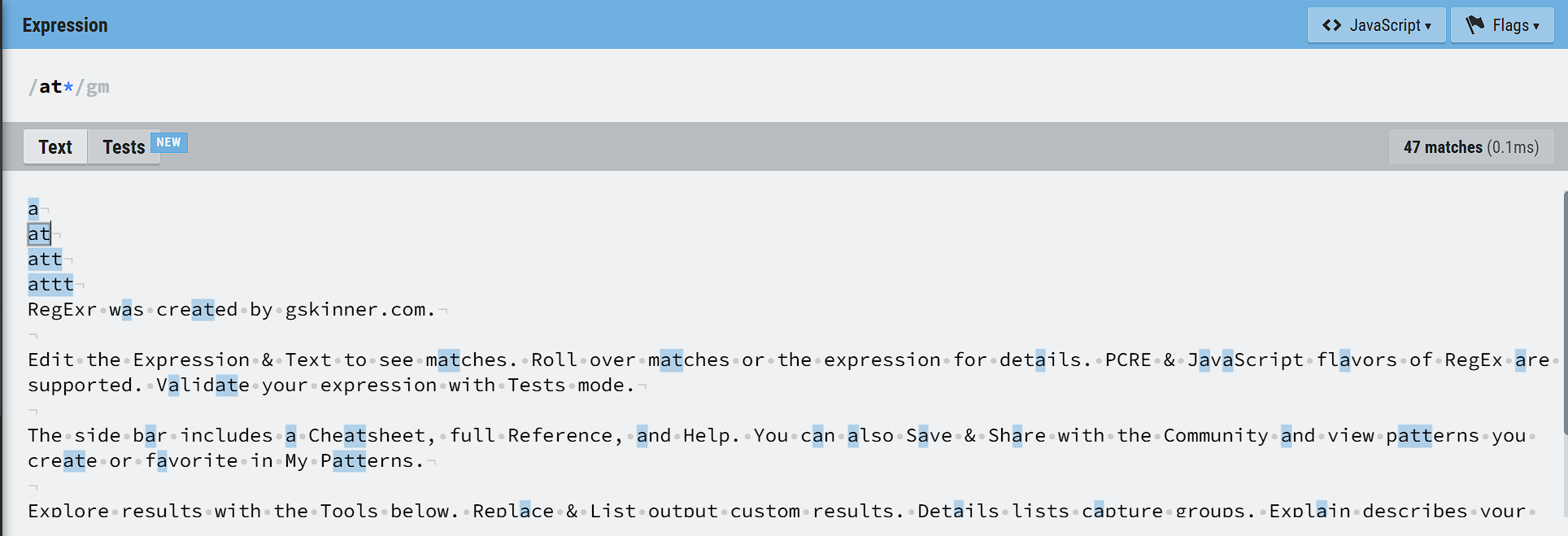Click the highlighted 'attt' match line

(x=50, y=285)
